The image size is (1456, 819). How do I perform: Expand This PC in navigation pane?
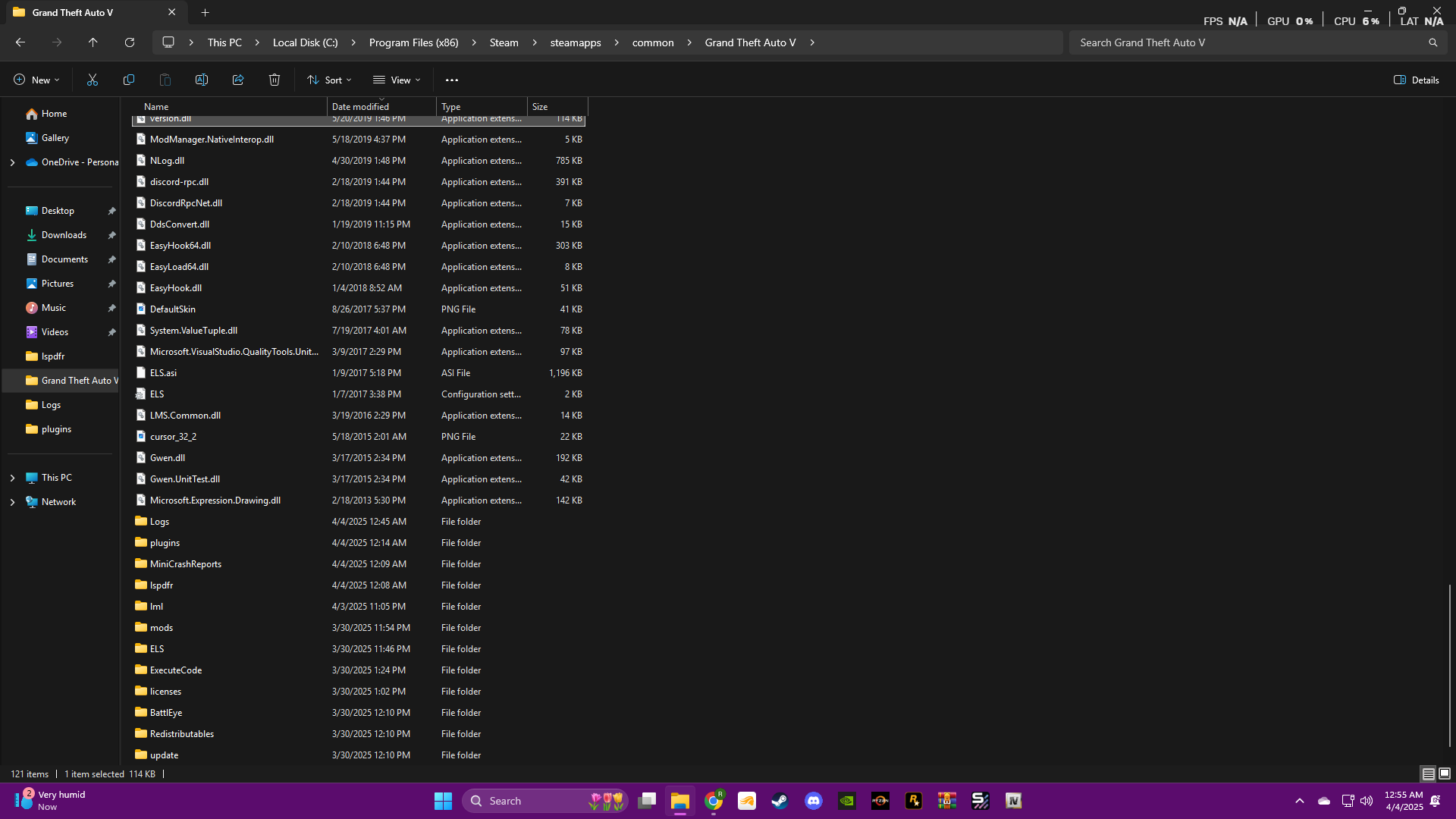coord(12,478)
